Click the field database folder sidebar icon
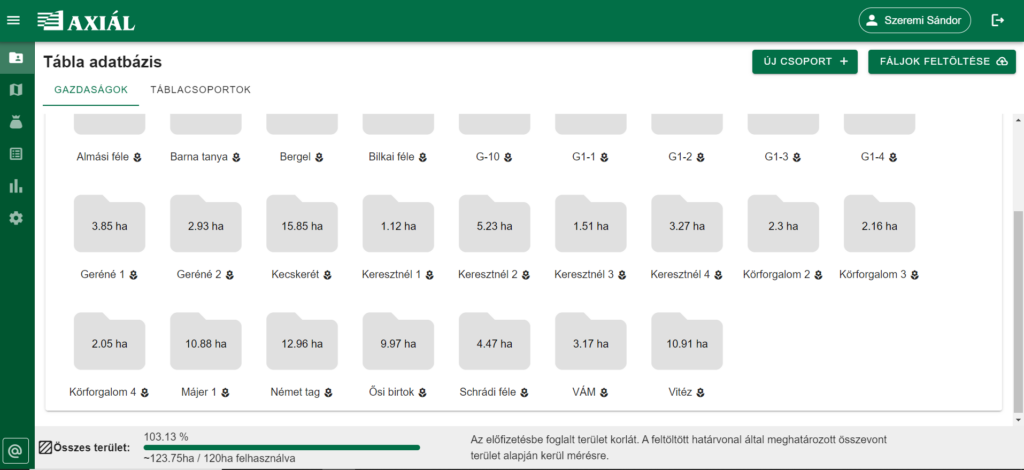 point(16,57)
